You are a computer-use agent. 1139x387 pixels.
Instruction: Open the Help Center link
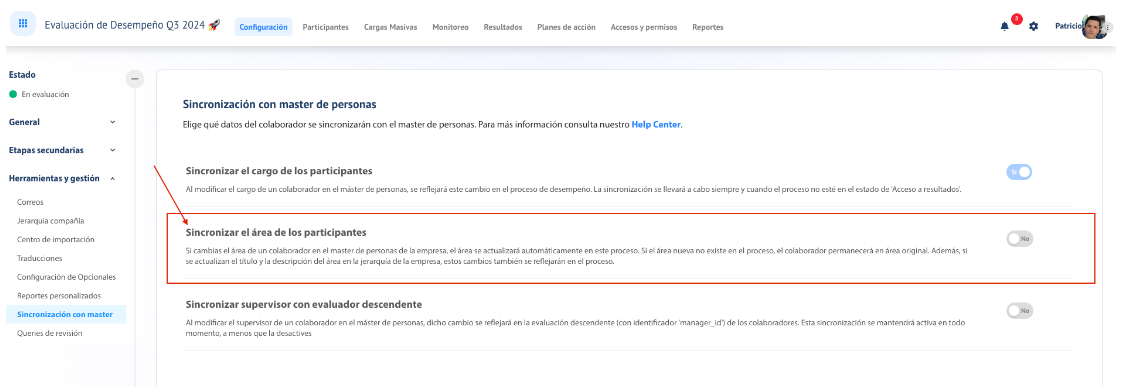coord(656,125)
